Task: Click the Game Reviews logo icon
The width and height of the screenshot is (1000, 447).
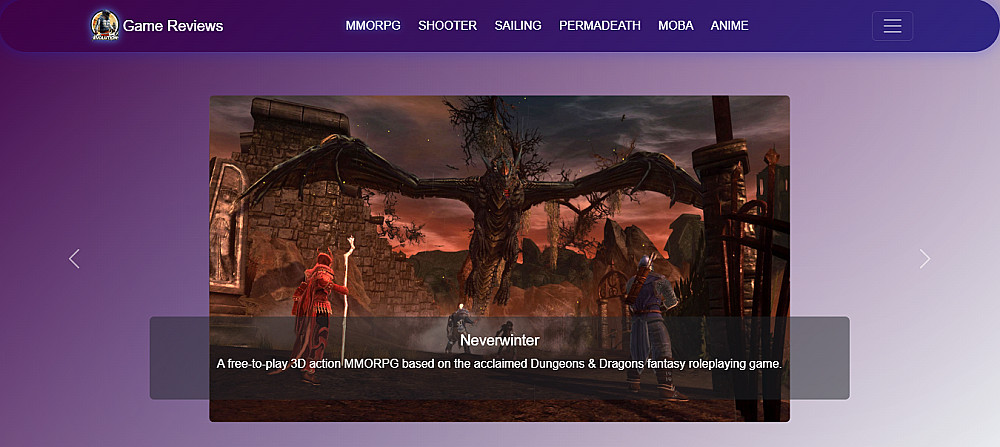Action: pyautogui.click(x=105, y=26)
